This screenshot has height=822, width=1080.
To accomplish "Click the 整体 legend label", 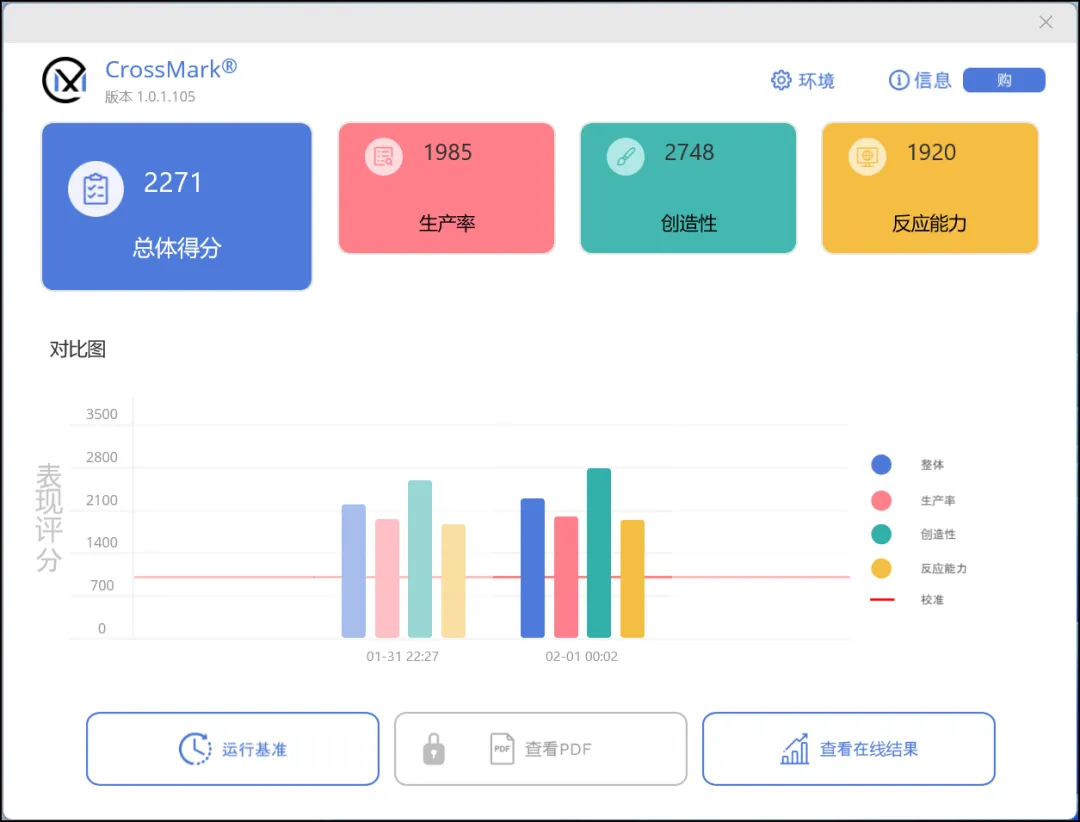I will point(932,464).
